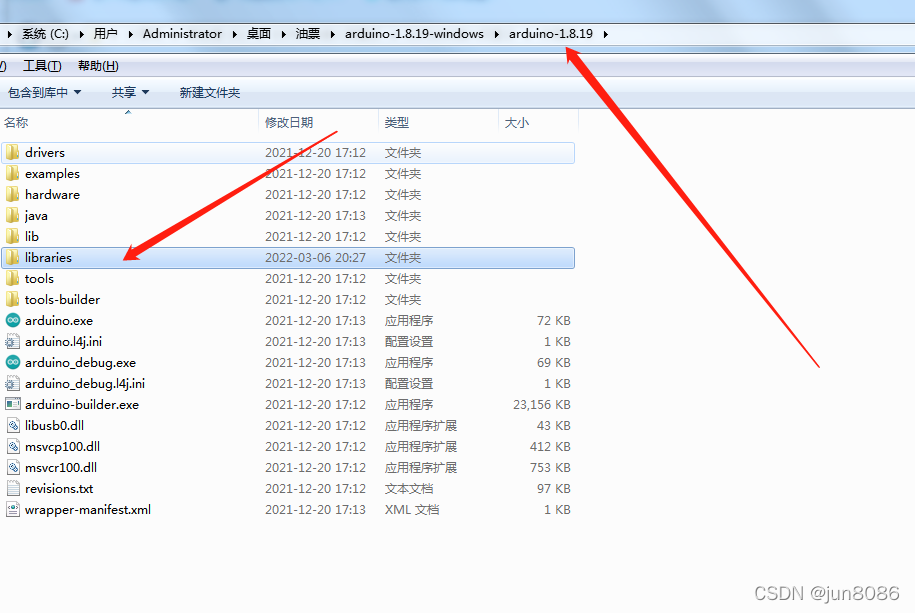Expand the arrow after 系统 (C:) in path

(x=81, y=34)
